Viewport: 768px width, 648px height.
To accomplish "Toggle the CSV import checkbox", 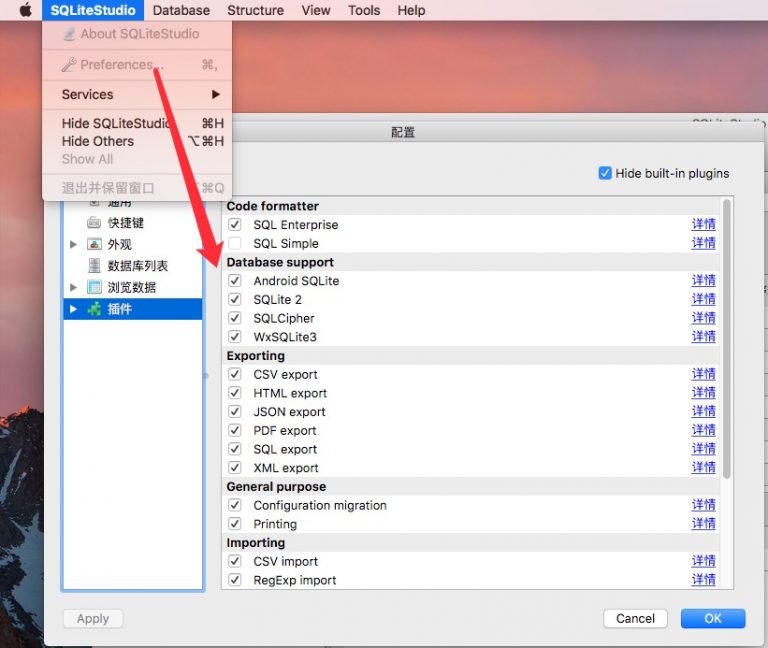I will tap(235, 561).
